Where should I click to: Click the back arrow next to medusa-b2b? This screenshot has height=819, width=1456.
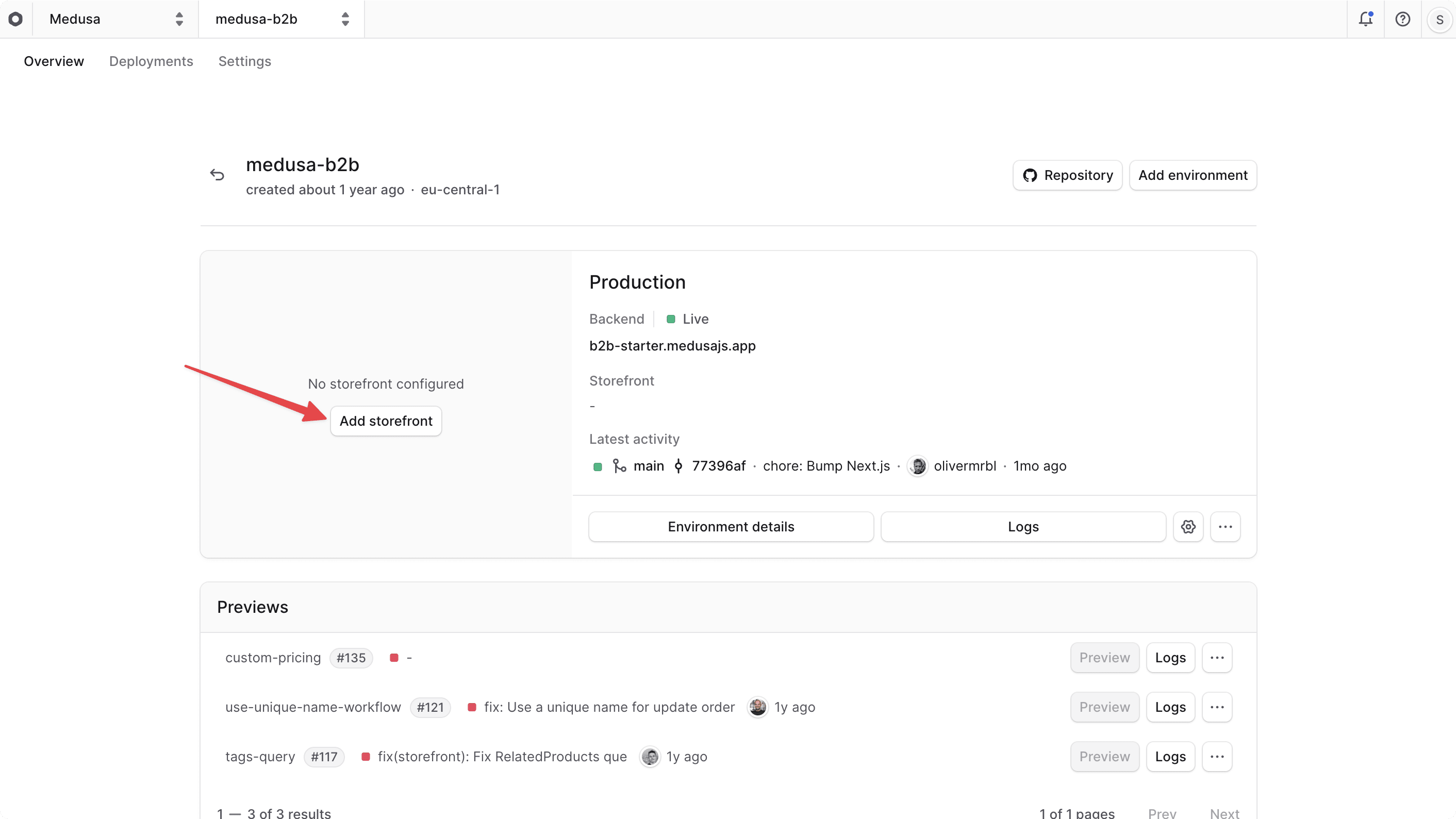217,174
